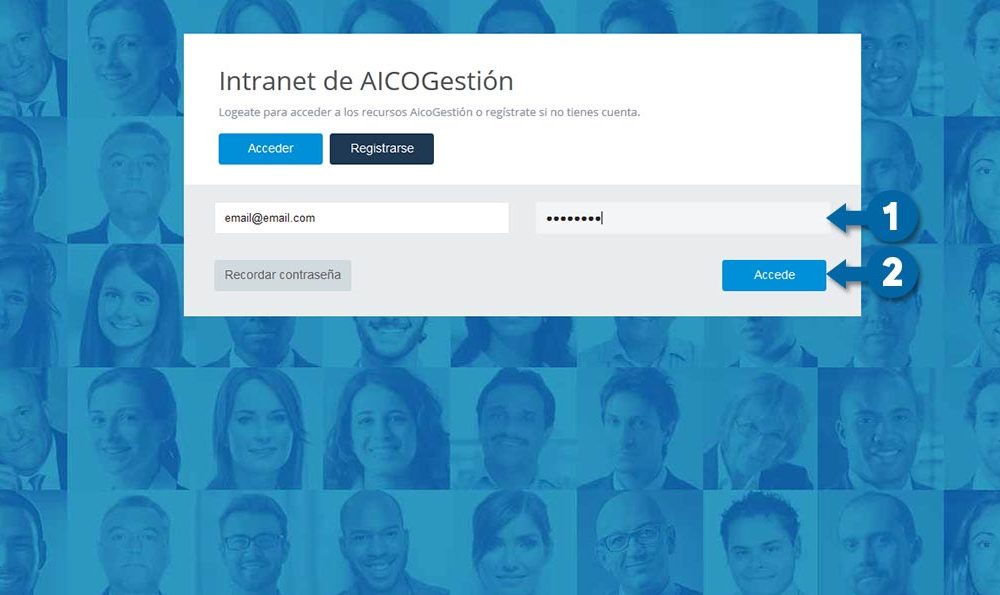Submit login with the Accede button

[774, 275]
